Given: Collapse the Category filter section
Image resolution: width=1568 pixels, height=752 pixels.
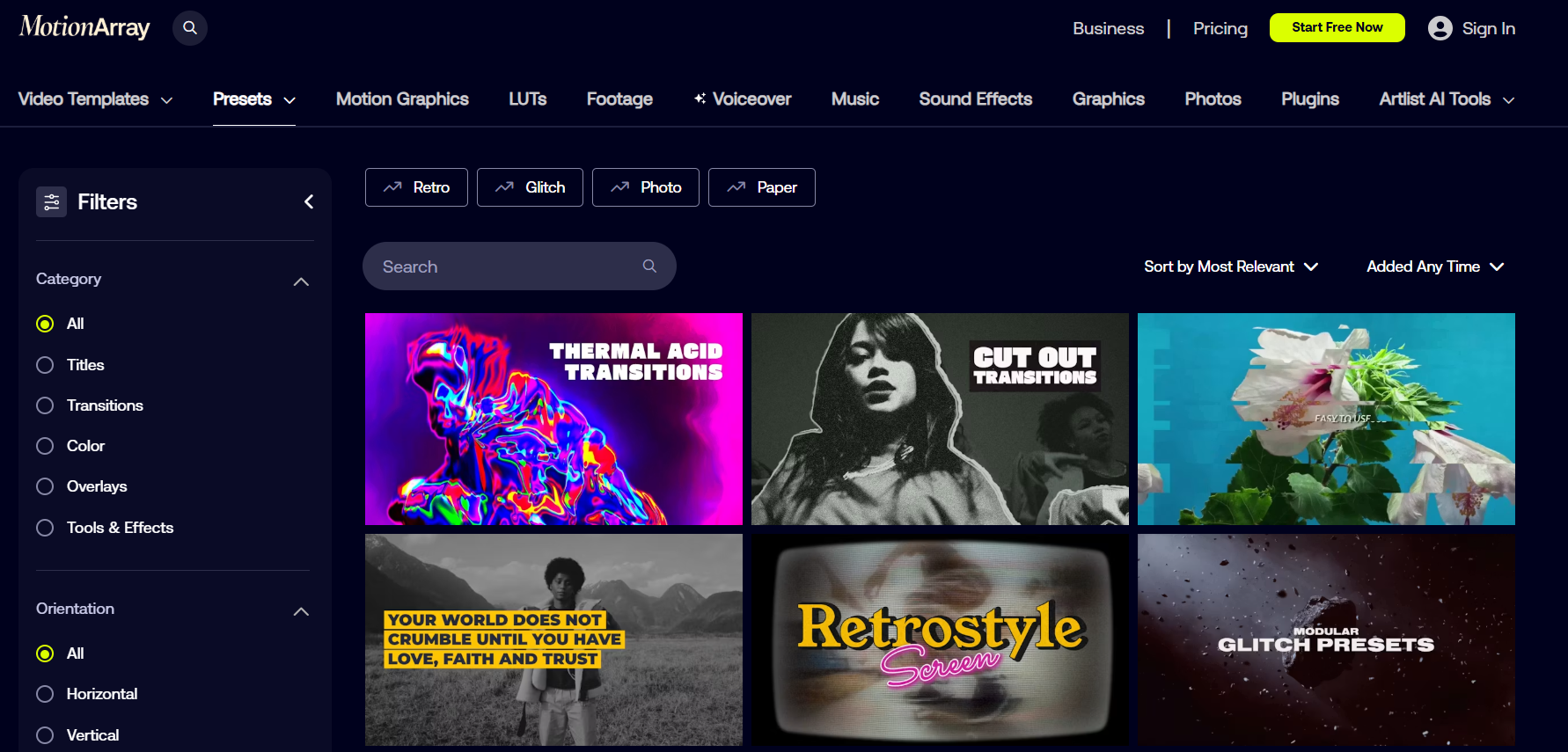Looking at the screenshot, I should [301, 281].
